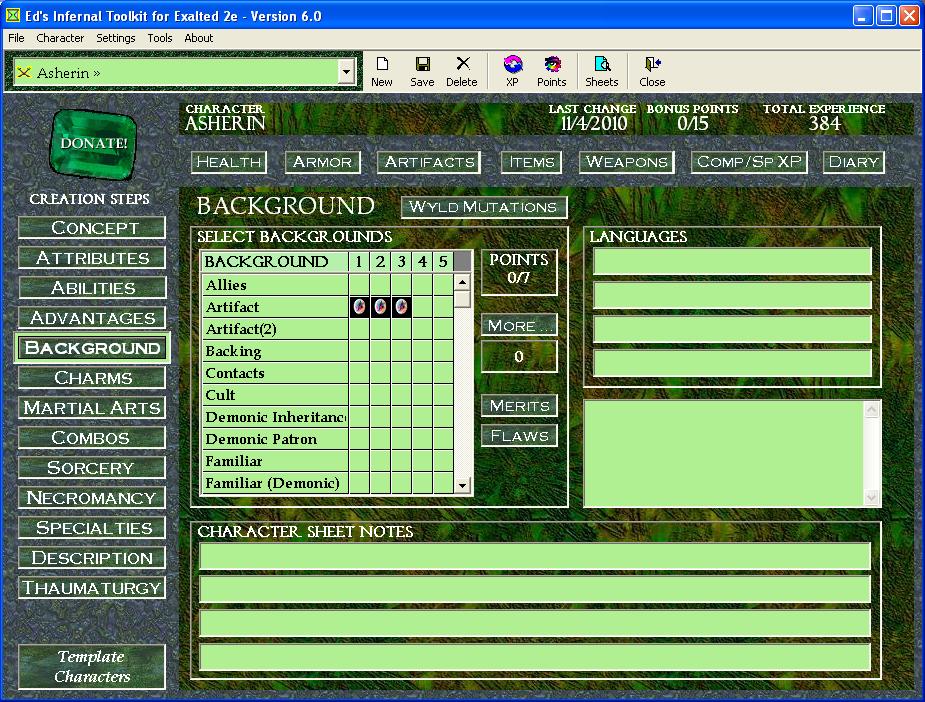
Task: Open the File menu
Action: (x=16, y=38)
